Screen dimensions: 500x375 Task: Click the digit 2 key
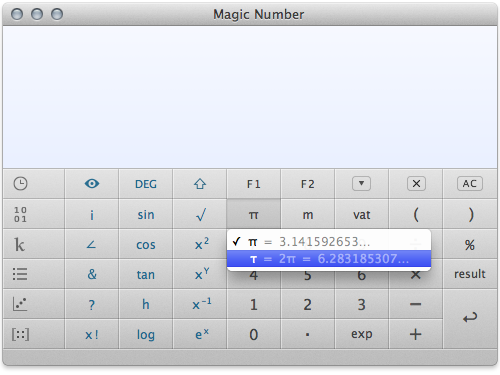point(308,304)
